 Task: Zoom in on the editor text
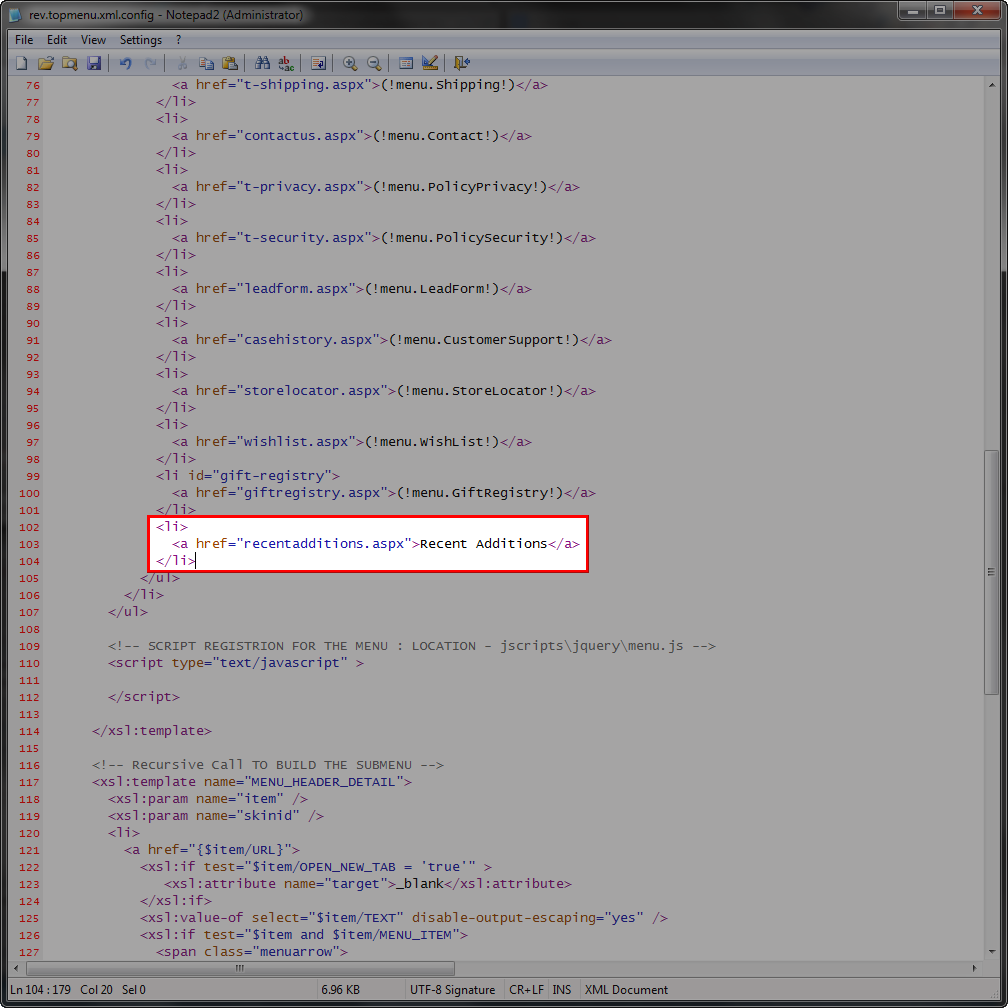350,63
